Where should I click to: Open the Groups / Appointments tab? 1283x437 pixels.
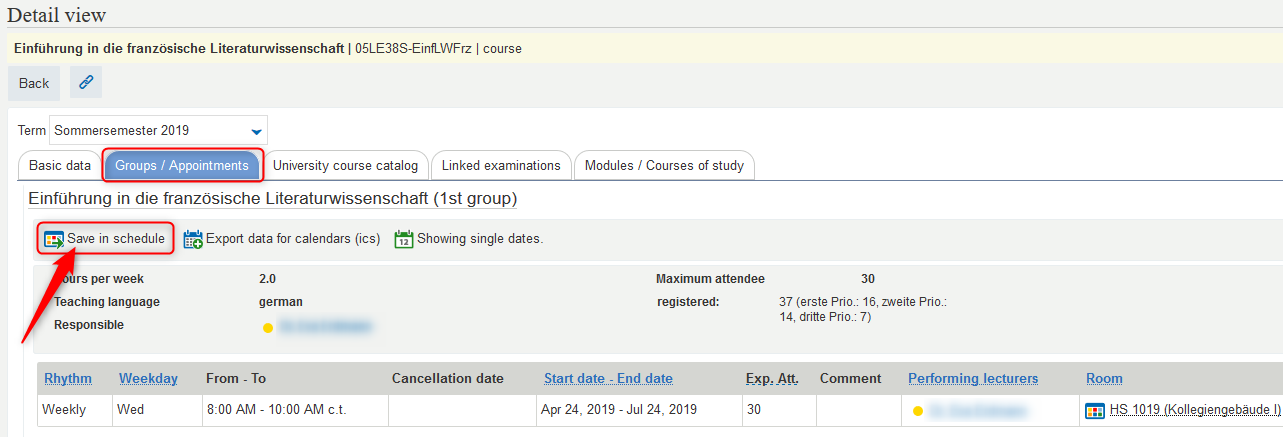coord(182,166)
